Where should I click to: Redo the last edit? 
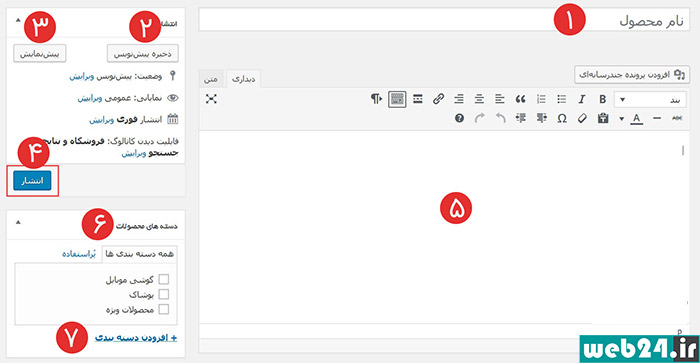coord(480,118)
